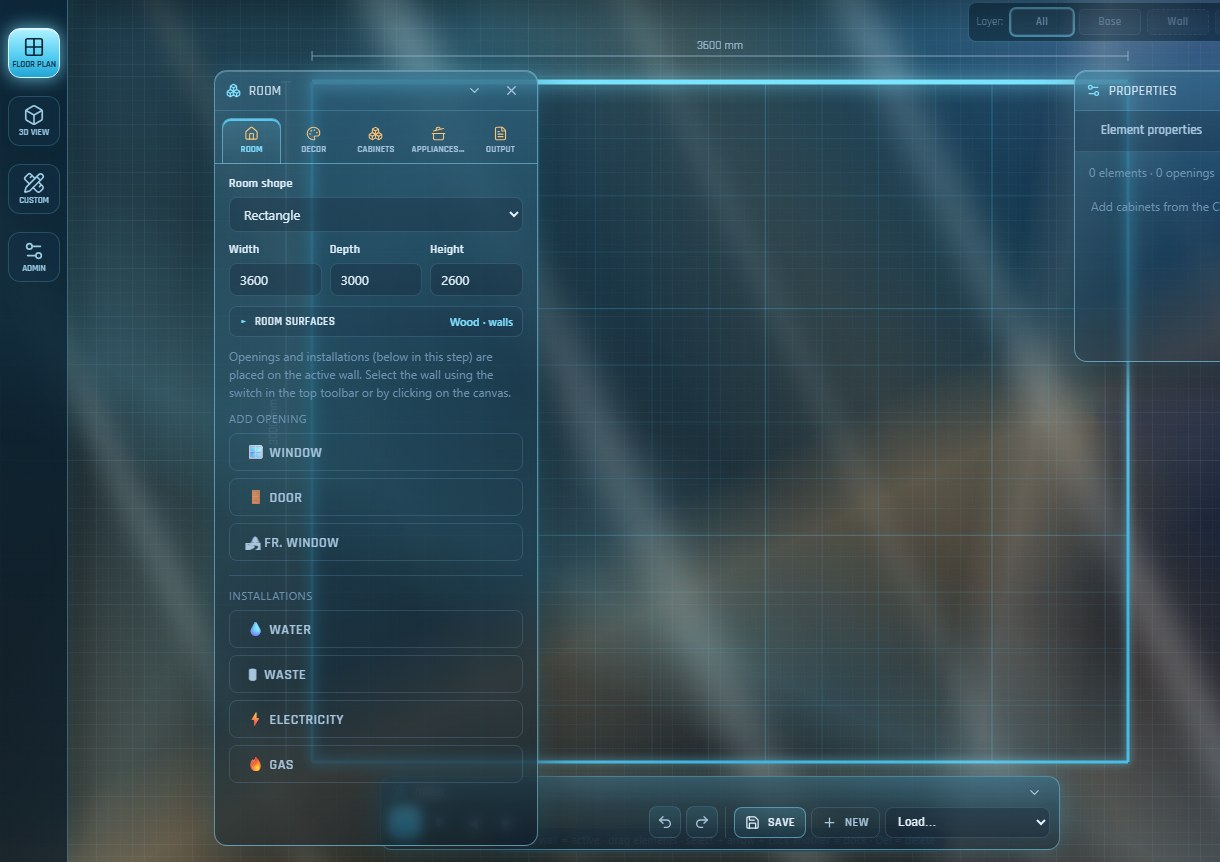Add an Electricity installation
The height and width of the screenshot is (862, 1220).
[376, 719]
